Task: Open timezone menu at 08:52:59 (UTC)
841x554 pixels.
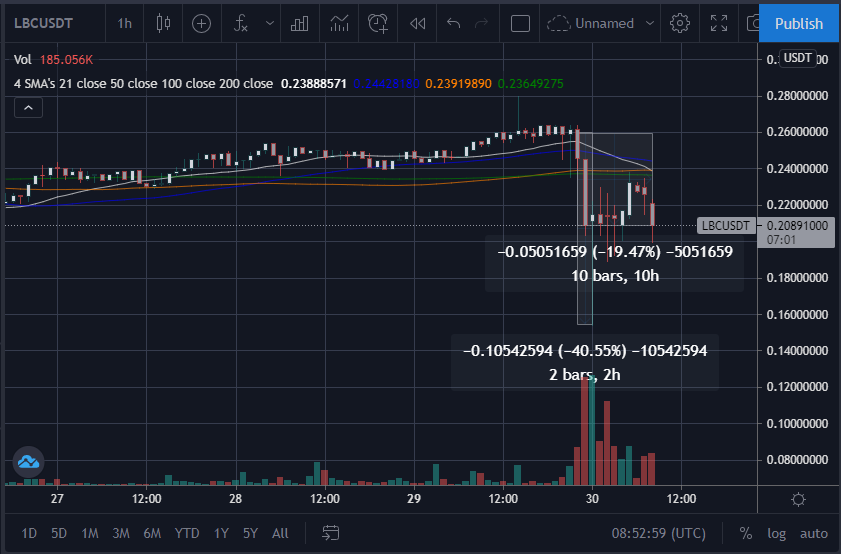Action: (659, 533)
